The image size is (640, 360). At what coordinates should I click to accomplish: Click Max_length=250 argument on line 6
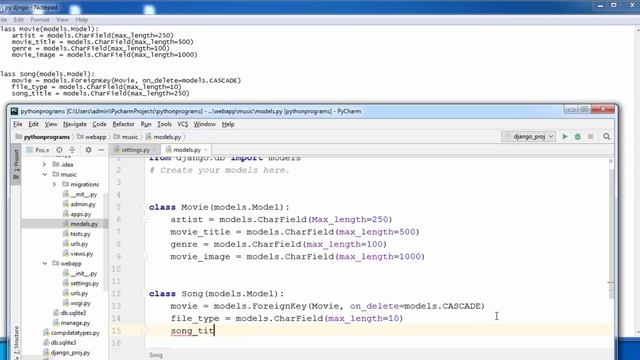click(x=350, y=220)
